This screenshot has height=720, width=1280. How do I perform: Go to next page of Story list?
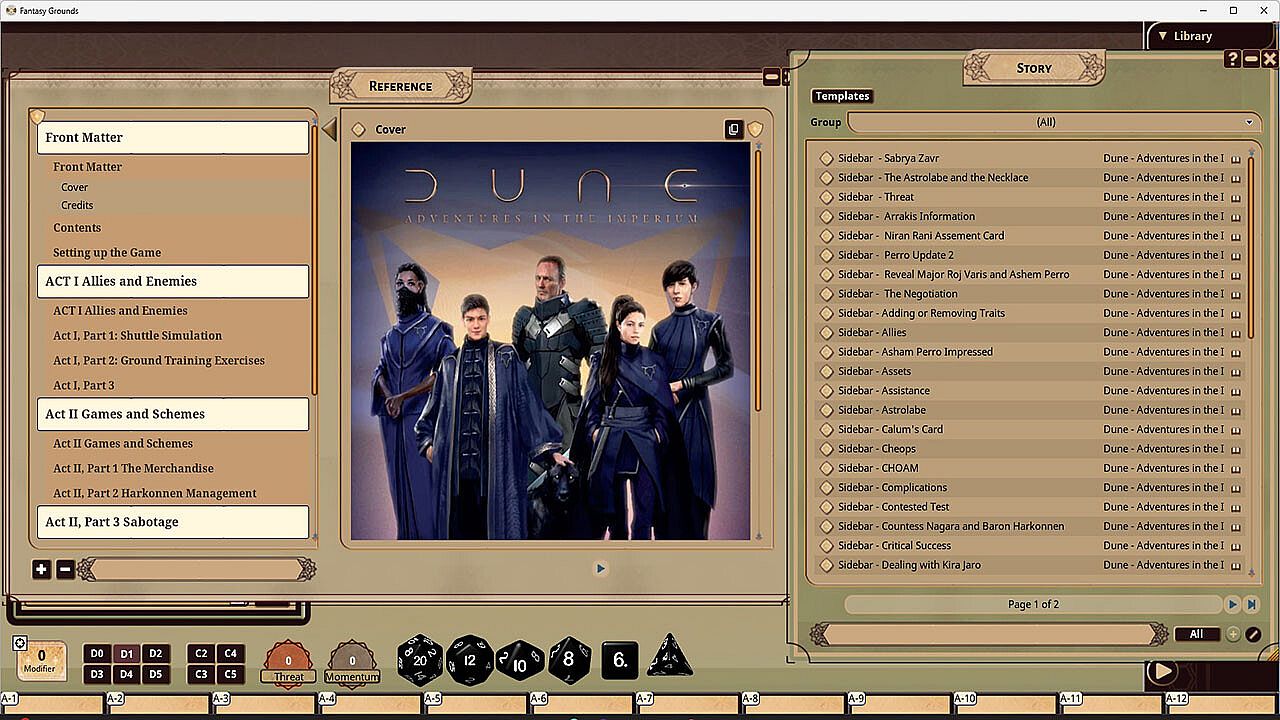click(x=1233, y=604)
